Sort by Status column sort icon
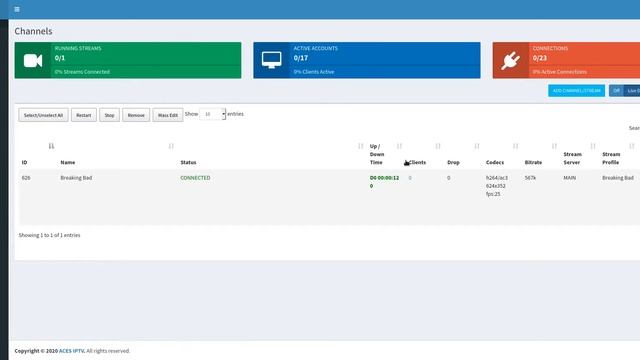Screen dimensions: 640x360 (360, 146)
